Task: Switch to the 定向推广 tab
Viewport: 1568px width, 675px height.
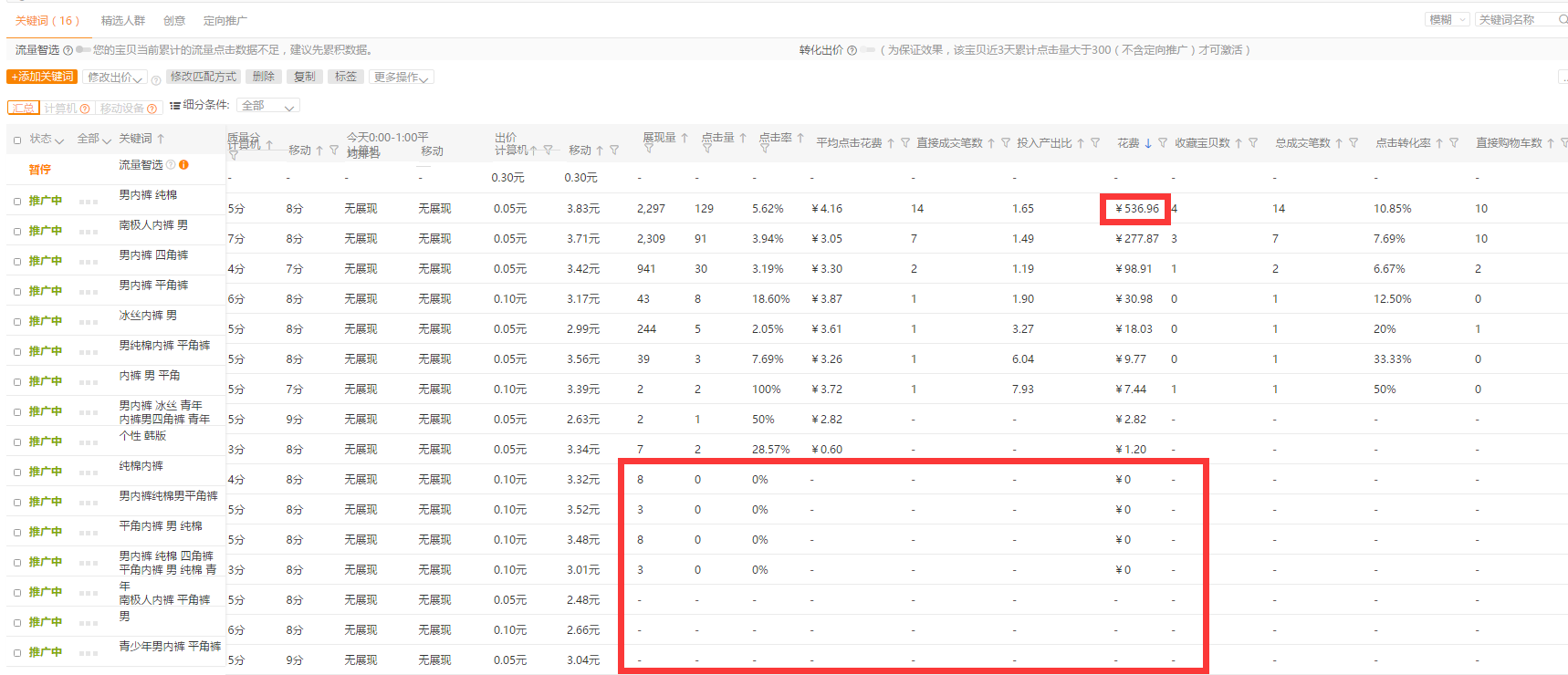Action: (225, 20)
